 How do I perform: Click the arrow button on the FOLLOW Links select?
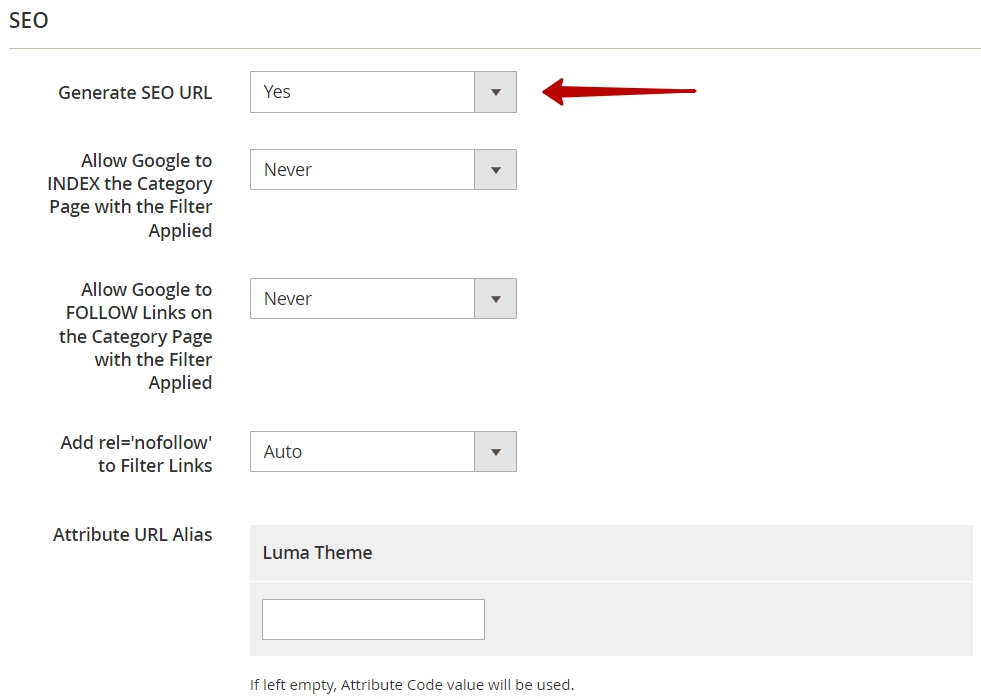pyautogui.click(x=496, y=298)
